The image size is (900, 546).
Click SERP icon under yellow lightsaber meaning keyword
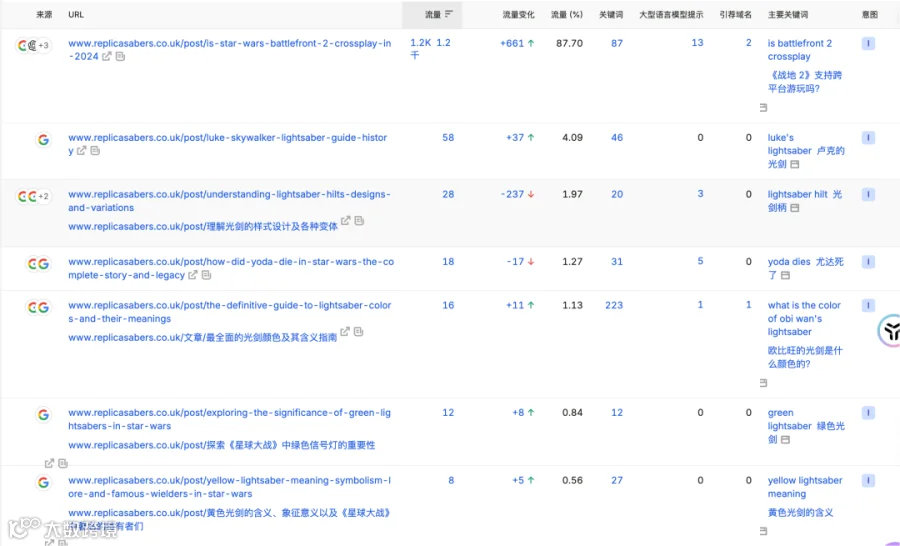pyautogui.click(x=763, y=532)
